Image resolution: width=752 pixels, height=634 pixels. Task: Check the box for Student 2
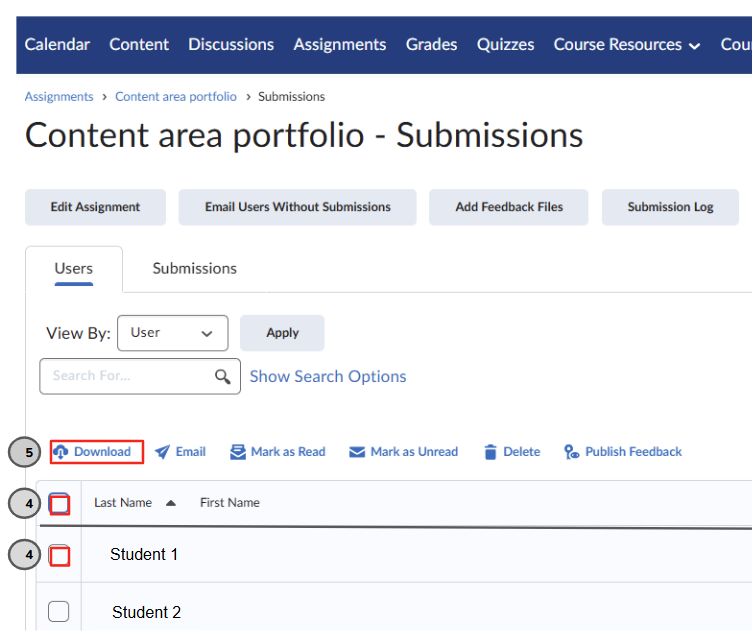(59, 611)
